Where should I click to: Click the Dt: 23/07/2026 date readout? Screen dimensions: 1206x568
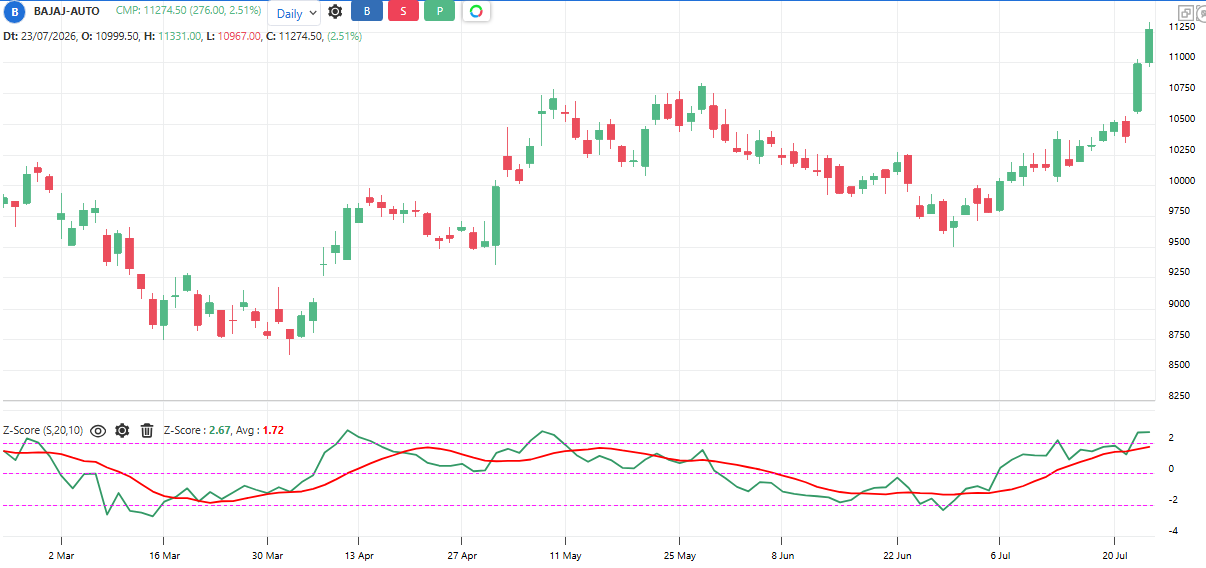click(39, 36)
